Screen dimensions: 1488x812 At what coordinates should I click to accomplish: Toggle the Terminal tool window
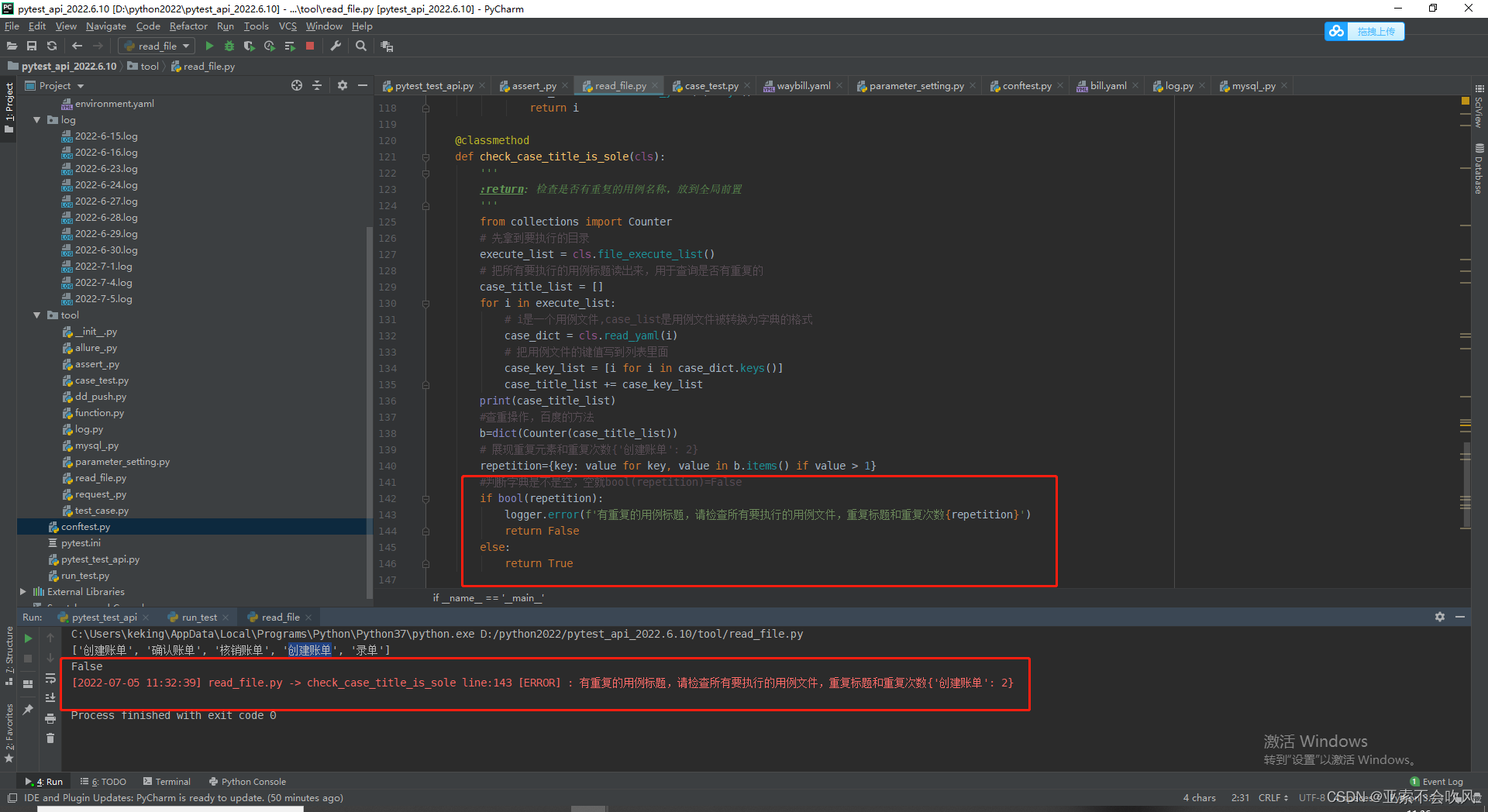click(167, 782)
